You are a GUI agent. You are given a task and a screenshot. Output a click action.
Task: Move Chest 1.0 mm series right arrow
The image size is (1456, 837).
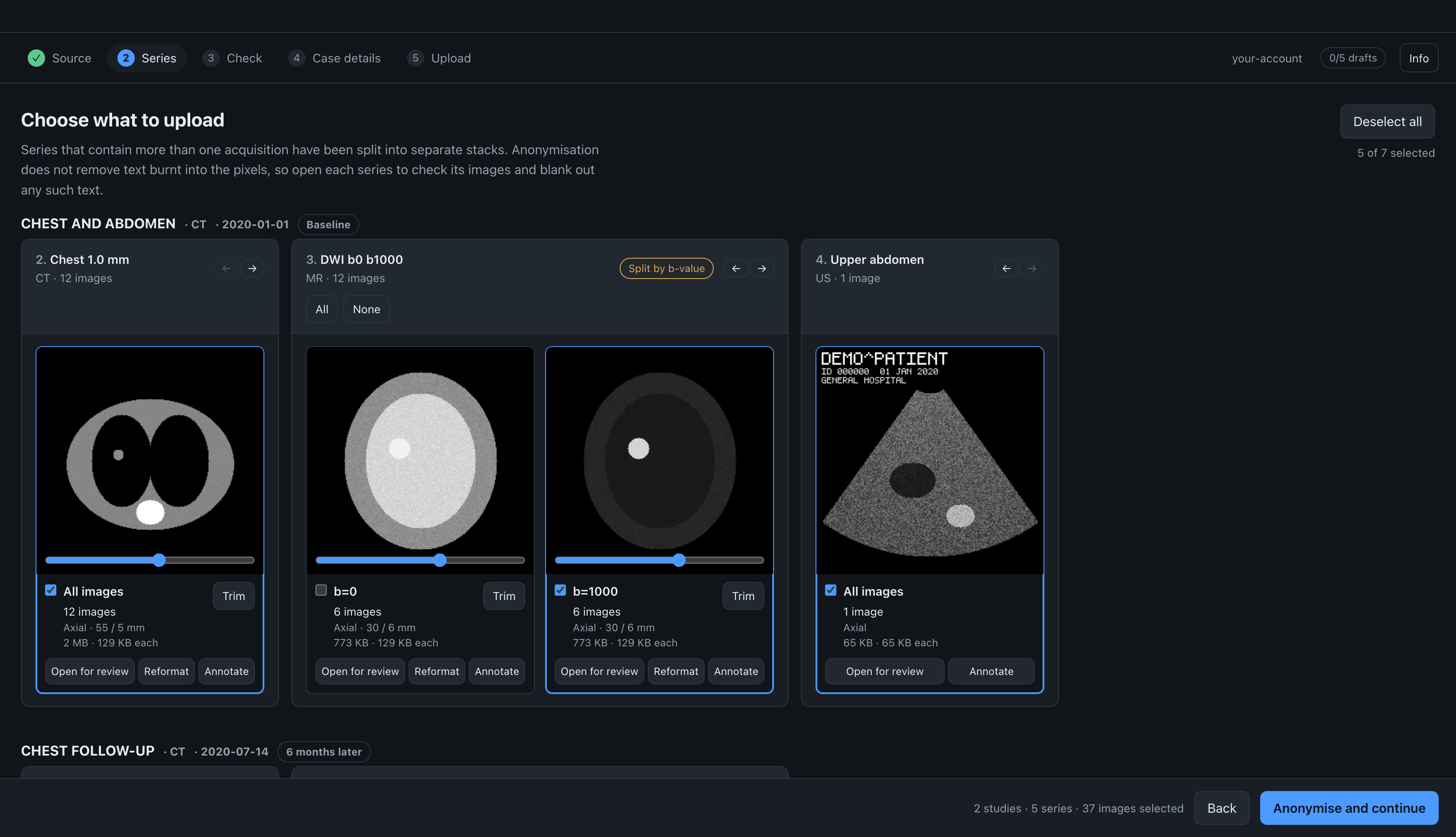tap(252, 269)
